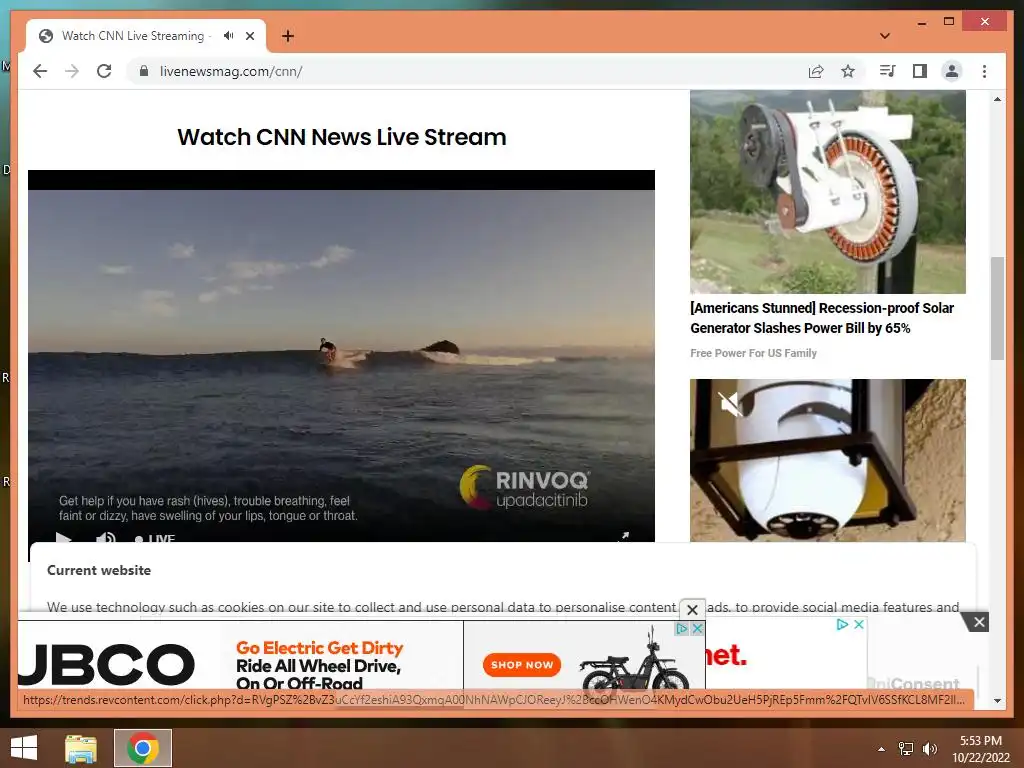Unmute the security camera ad video
This screenshot has width=1024, height=768.
click(x=730, y=404)
